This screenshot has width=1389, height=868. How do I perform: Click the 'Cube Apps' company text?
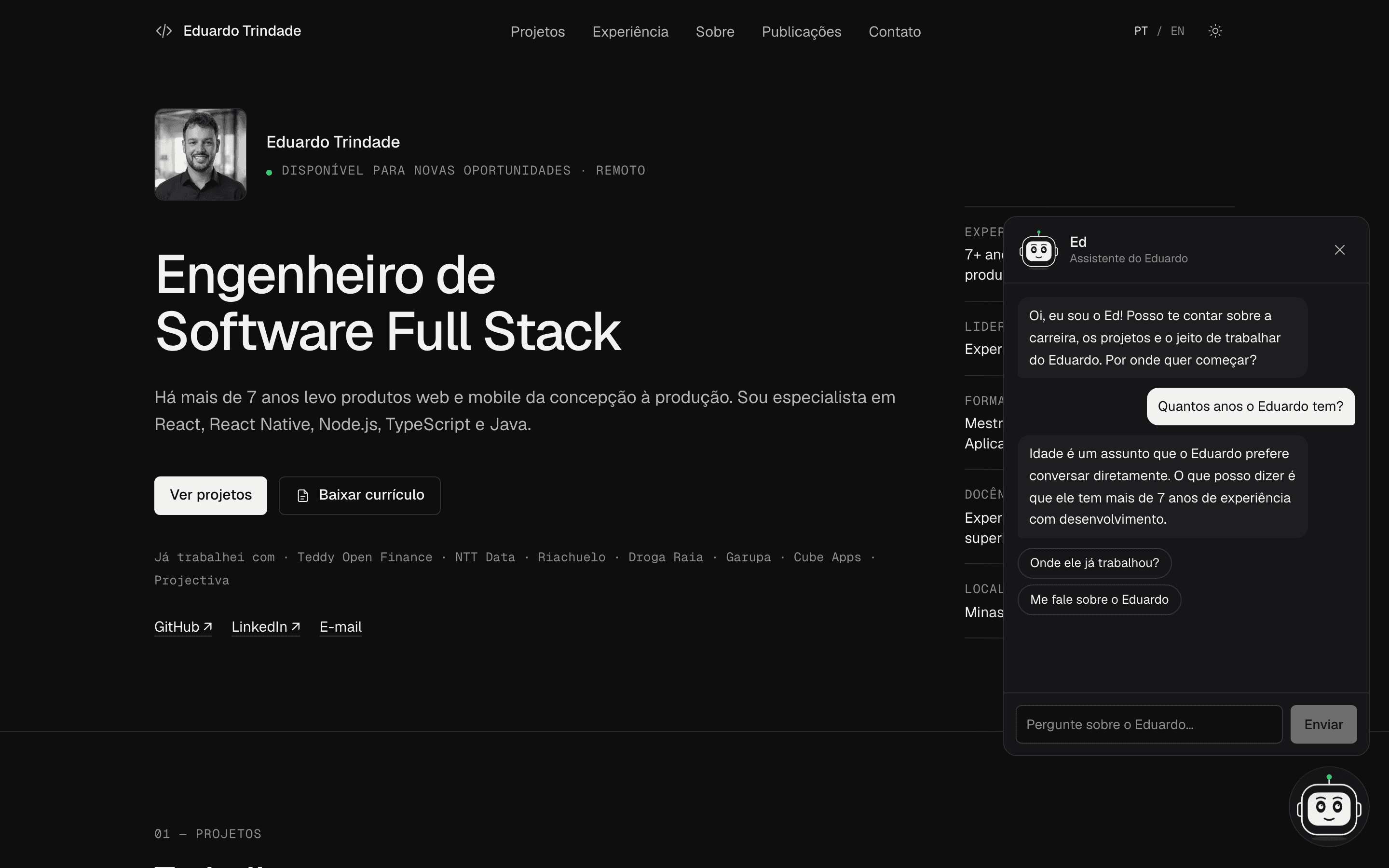828,557
